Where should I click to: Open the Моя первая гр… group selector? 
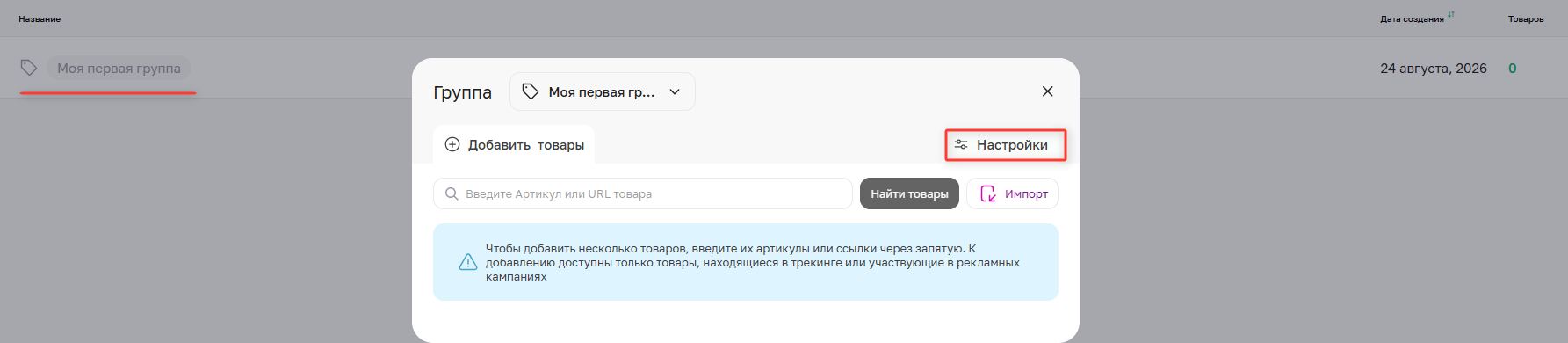pos(603,91)
